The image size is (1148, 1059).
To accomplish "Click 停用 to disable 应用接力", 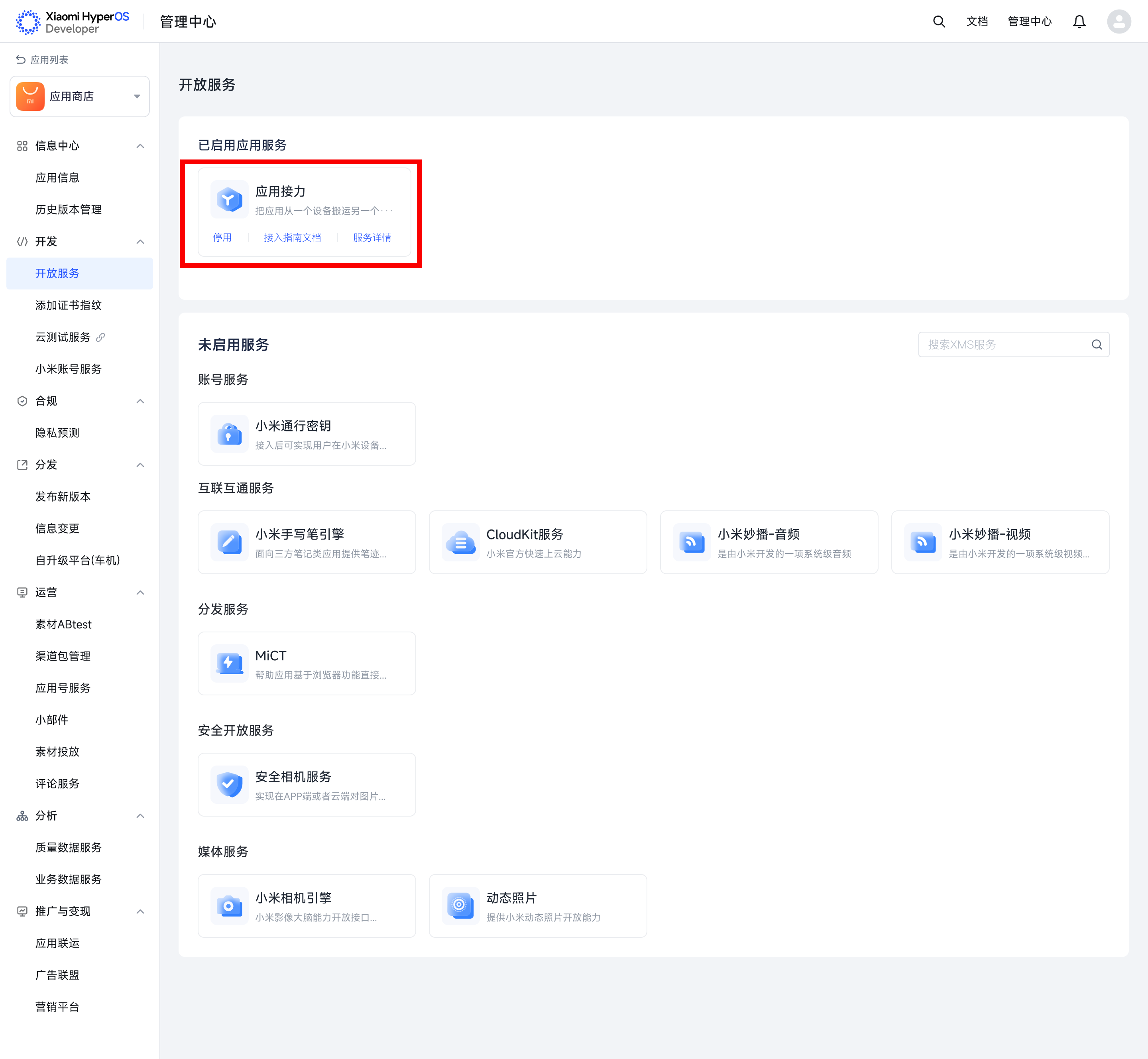I will (x=222, y=237).
